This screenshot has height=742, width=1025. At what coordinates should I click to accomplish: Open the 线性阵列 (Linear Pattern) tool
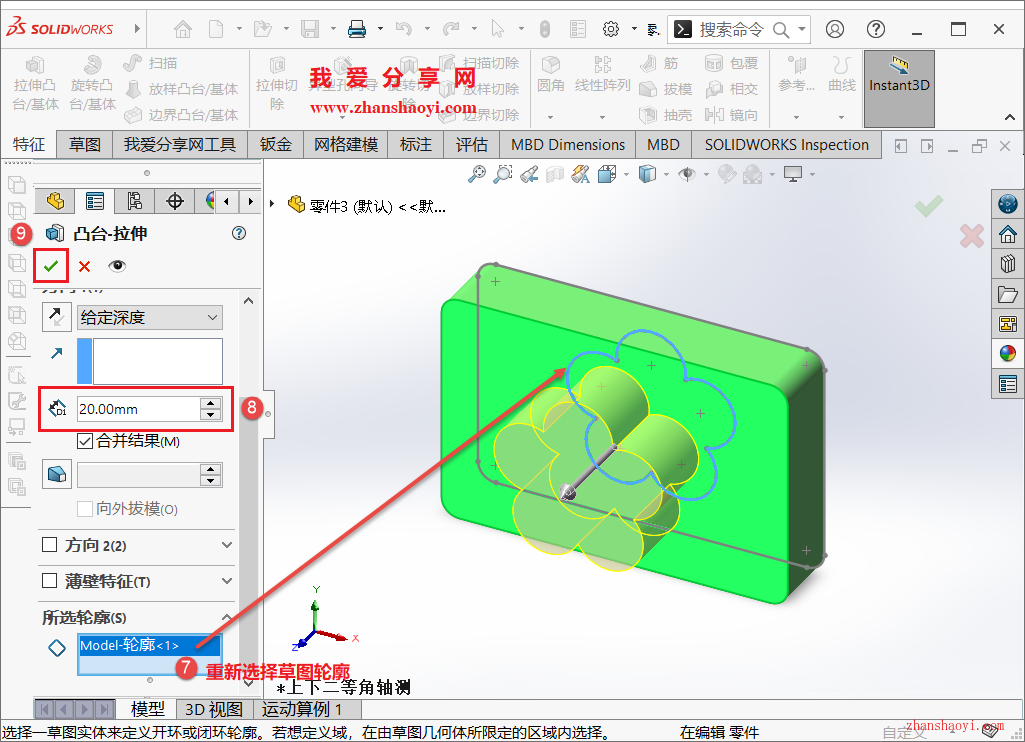601,72
